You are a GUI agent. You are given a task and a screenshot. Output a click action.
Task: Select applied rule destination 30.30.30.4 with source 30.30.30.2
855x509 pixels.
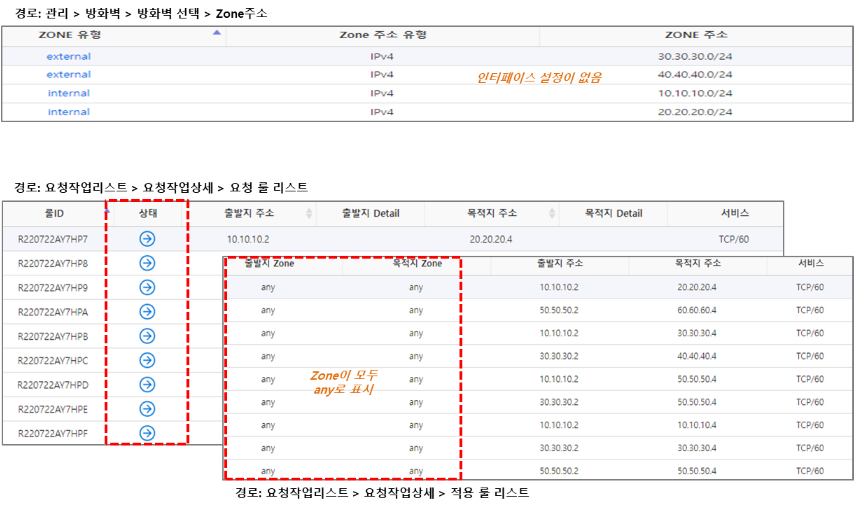coord(697,448)
